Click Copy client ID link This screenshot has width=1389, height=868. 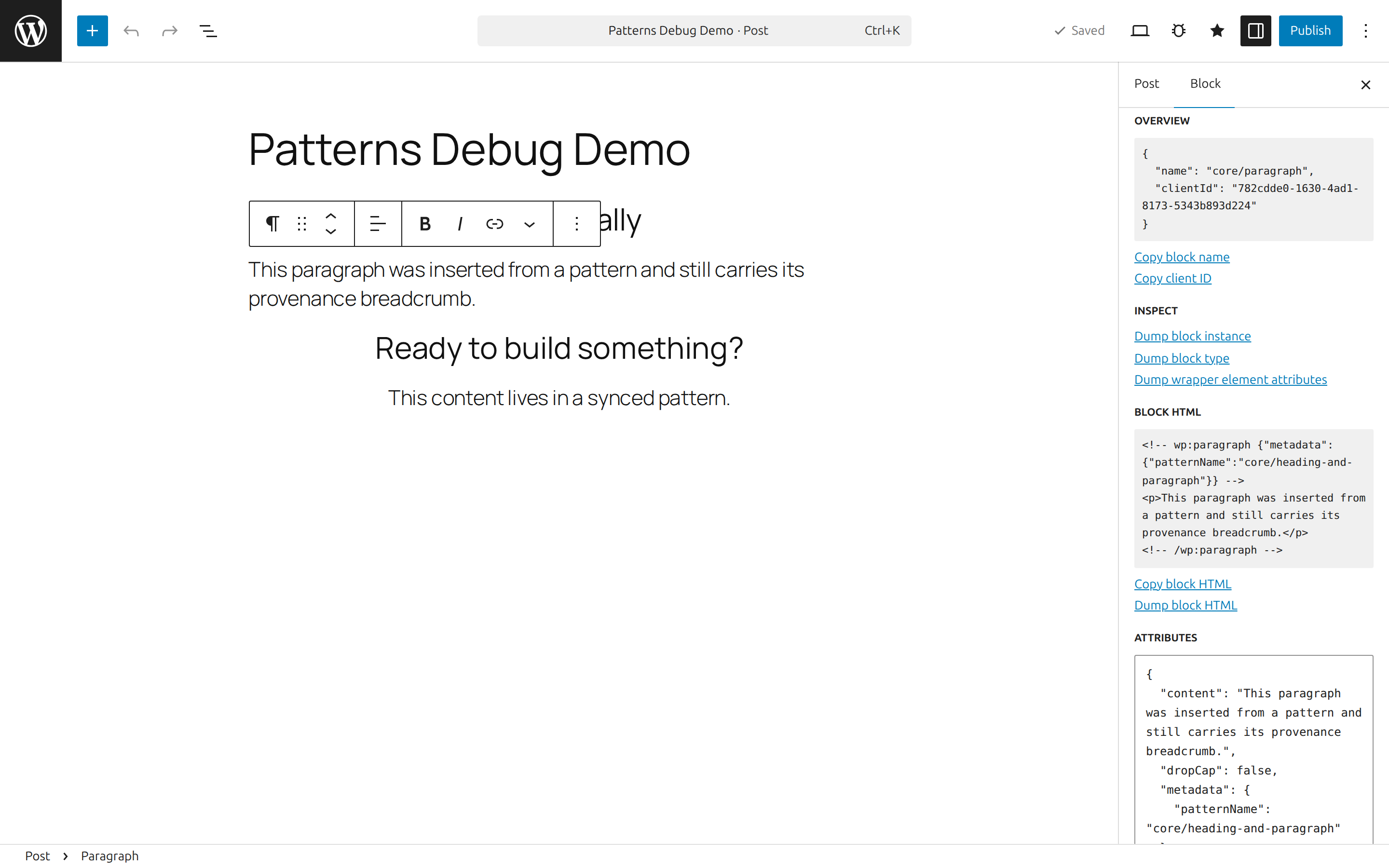tap(1172, 278)
